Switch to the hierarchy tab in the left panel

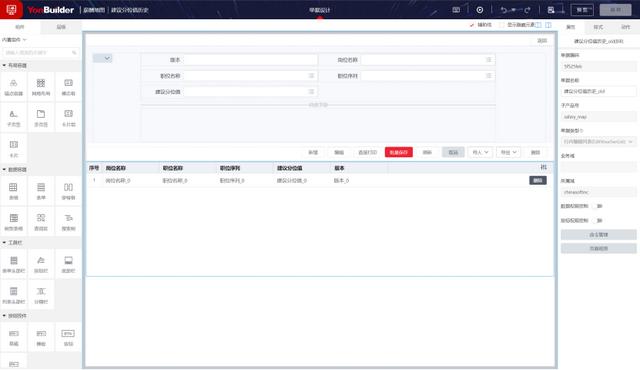(61, 27)
